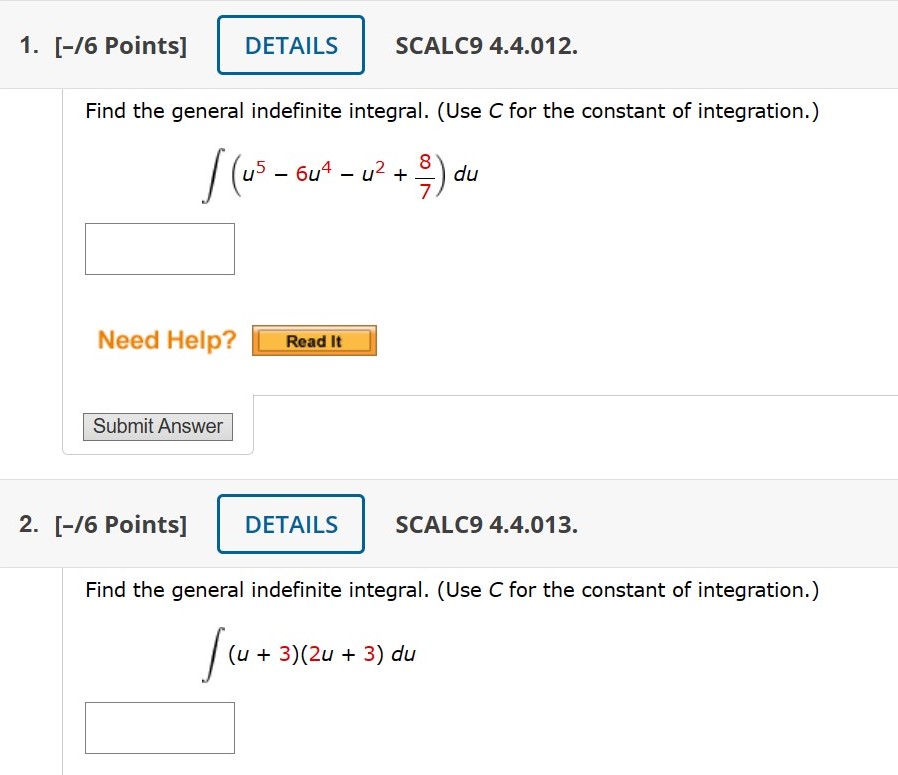Click the instruction text of question 2

(x=450, y=590)
